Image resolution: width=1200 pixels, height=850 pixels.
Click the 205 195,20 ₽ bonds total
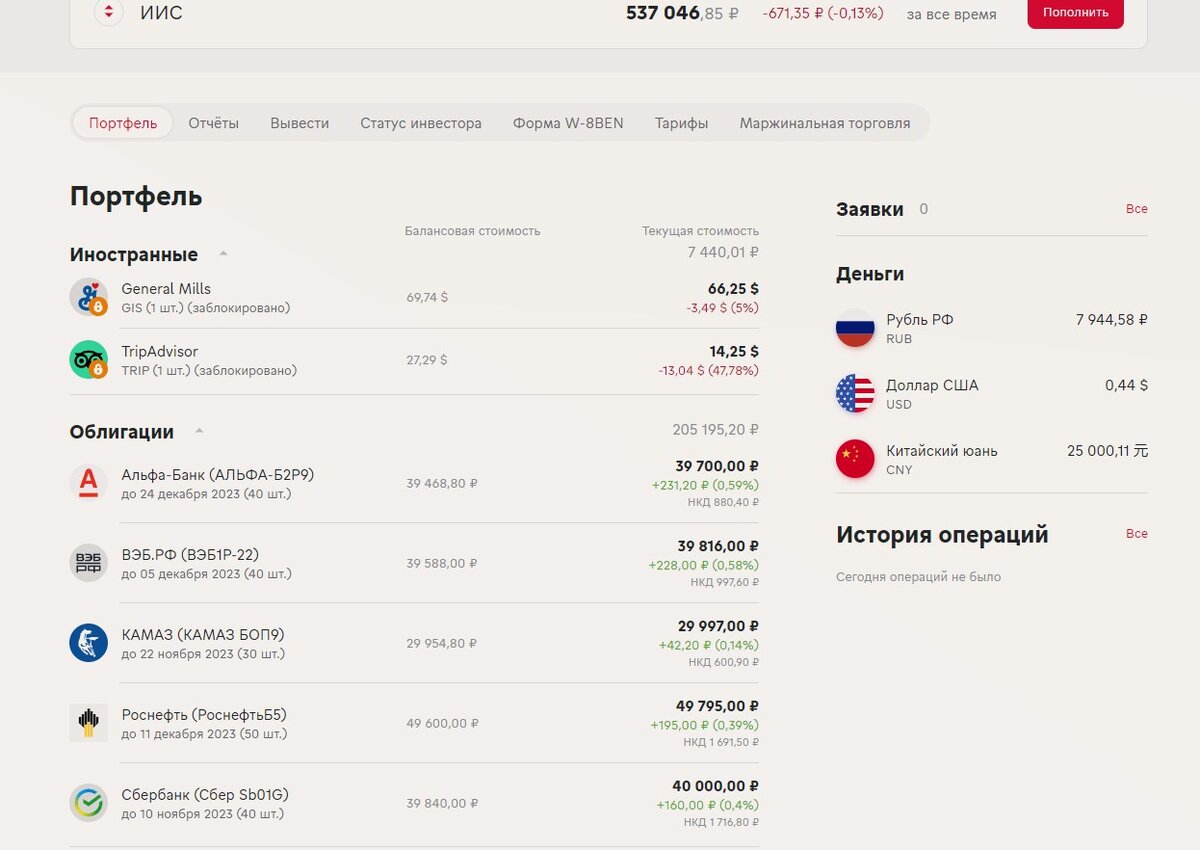pos(716,430)
